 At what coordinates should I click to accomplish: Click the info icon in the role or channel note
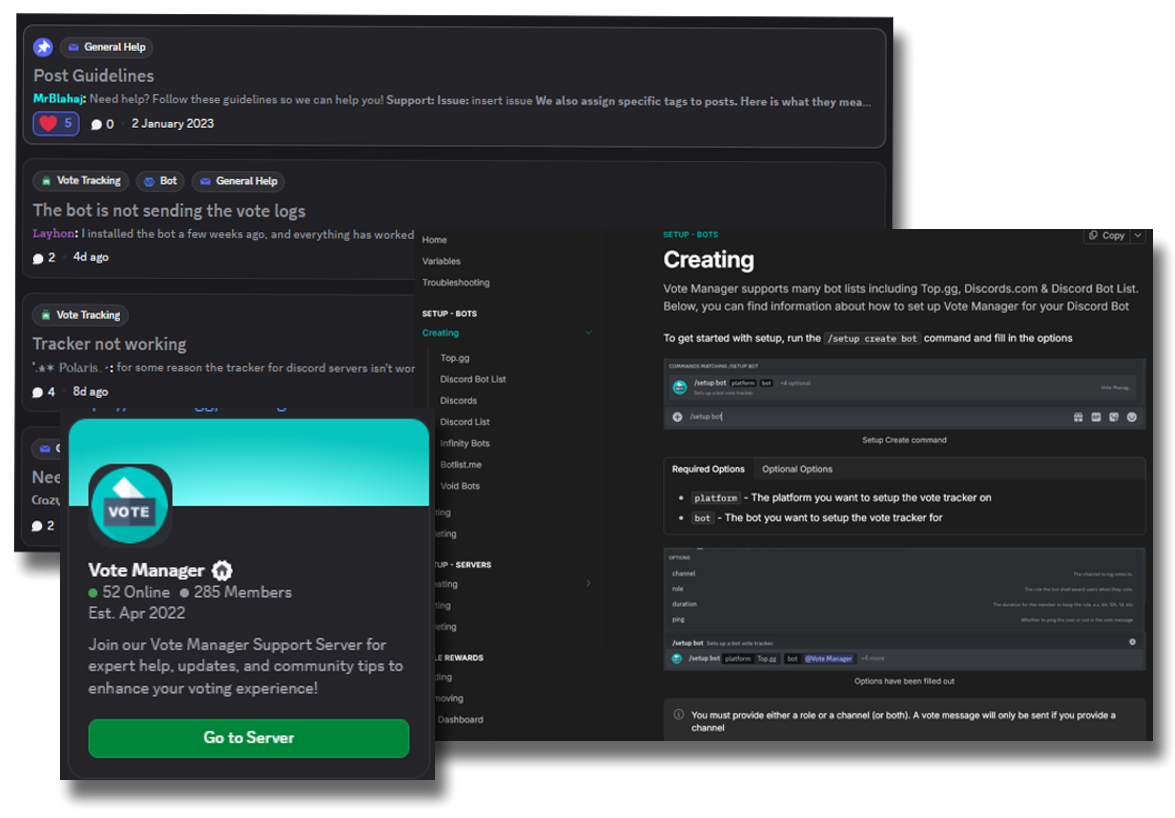coord(679,715)
